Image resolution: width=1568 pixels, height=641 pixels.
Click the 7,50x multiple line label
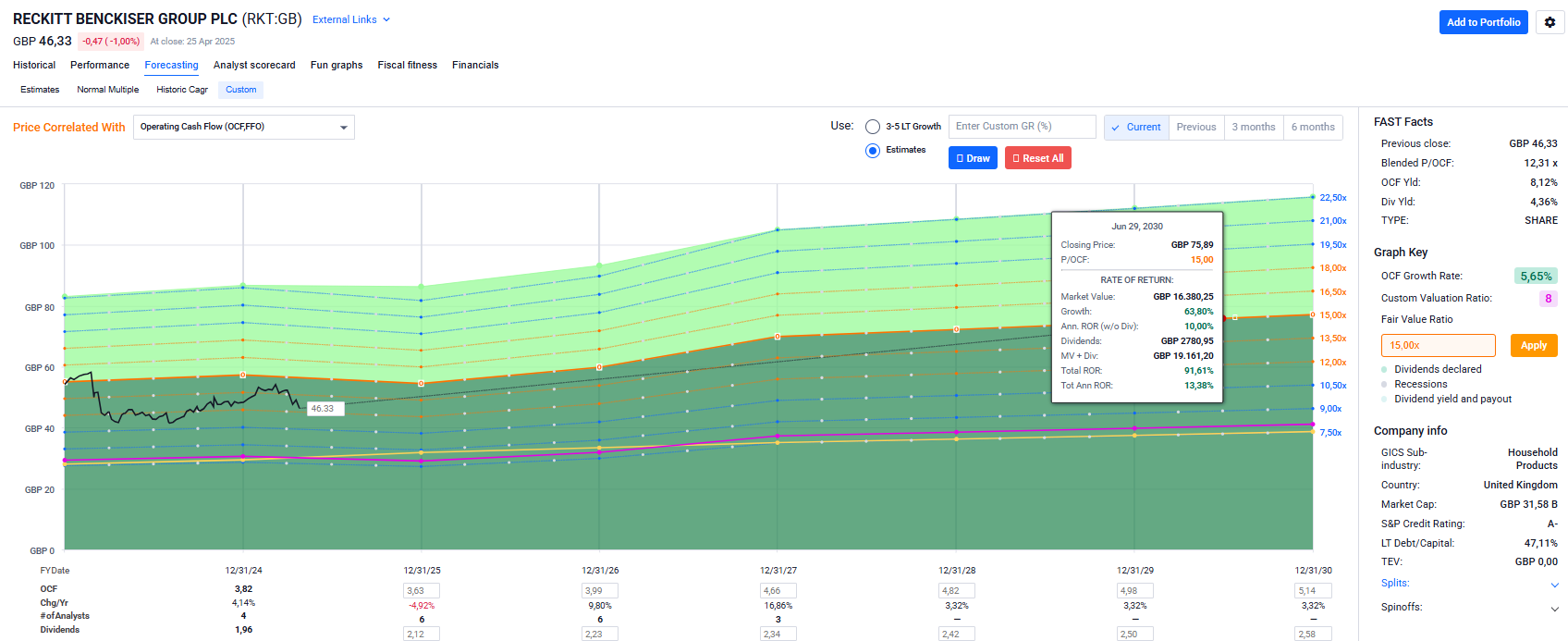pos(1331,433)
